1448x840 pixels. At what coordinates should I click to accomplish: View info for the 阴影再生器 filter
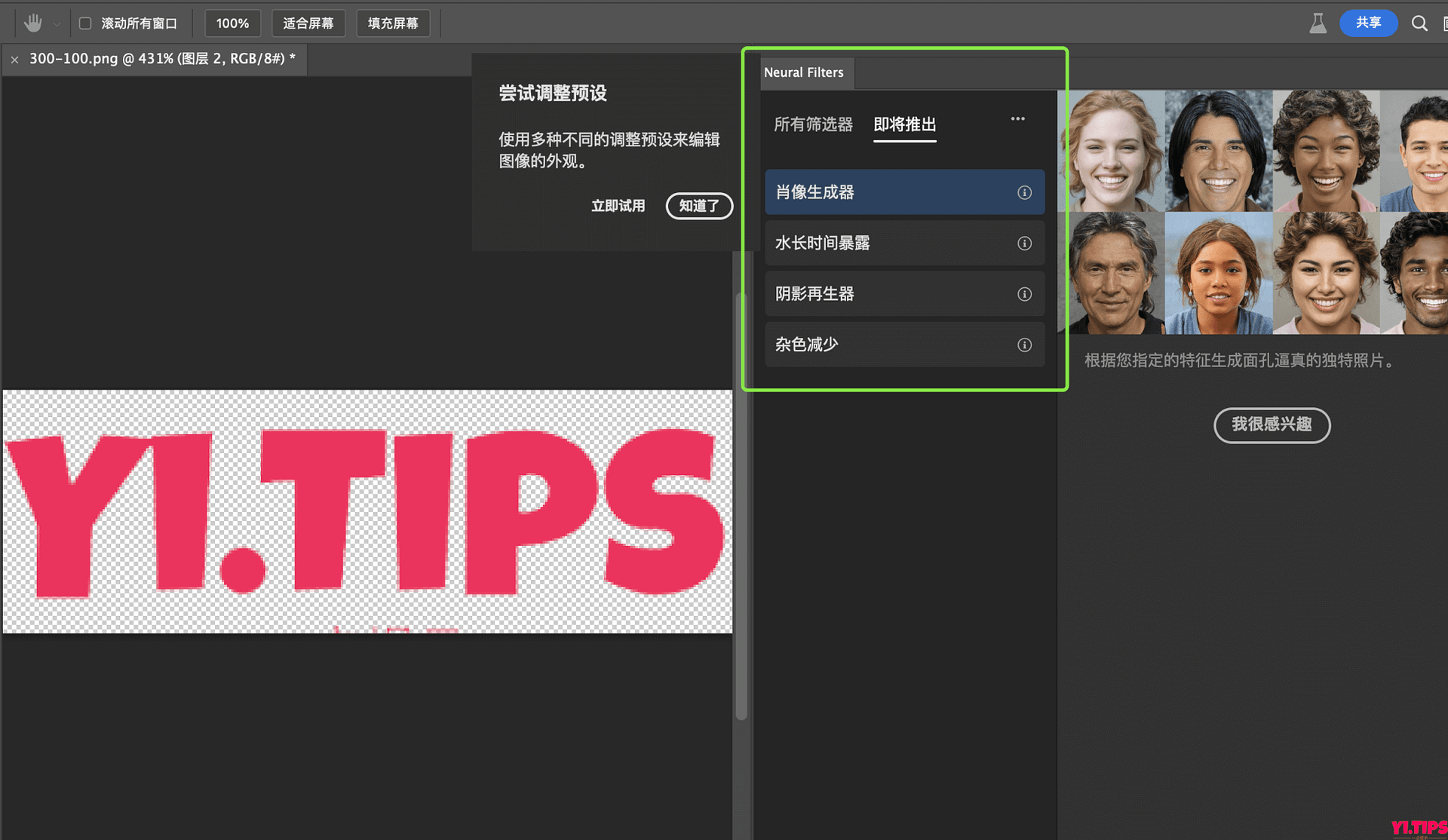point(1024,294)
